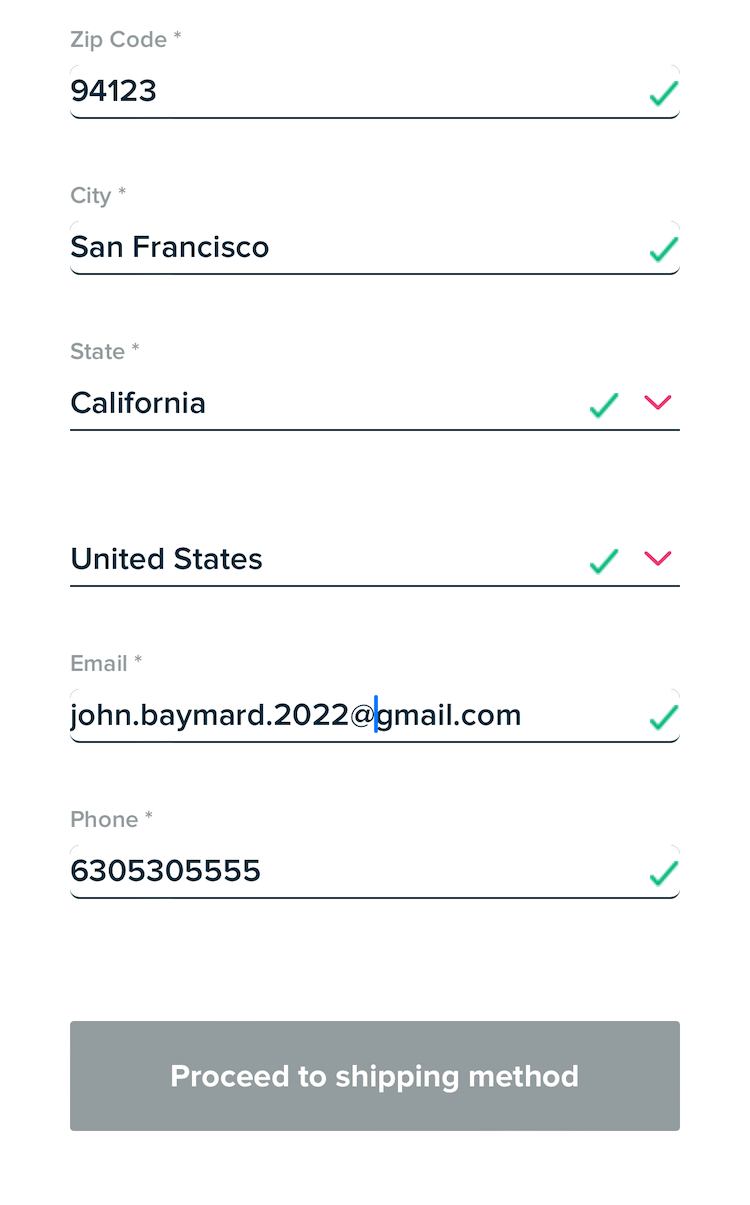This screenshot has height=1205, width=750.
Task: Open country list with the red chevron
Action: coord(658,558)
